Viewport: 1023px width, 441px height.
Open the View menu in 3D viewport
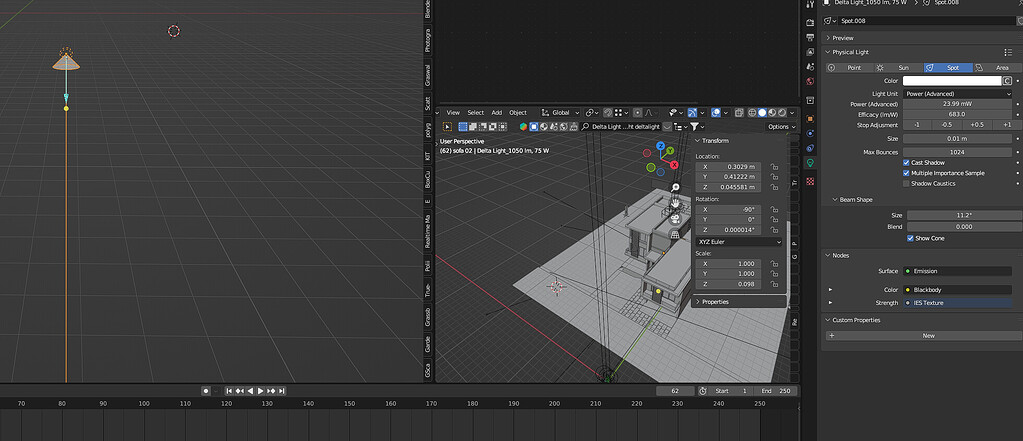(453, 113)
